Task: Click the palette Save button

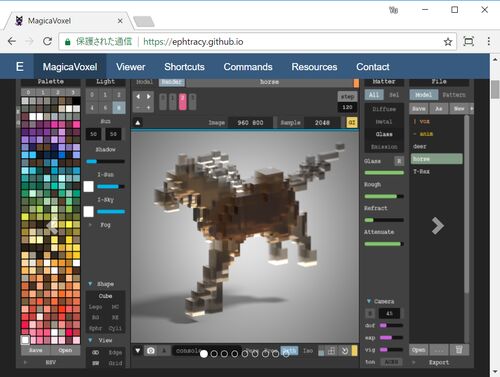Action: click(35, 350)
